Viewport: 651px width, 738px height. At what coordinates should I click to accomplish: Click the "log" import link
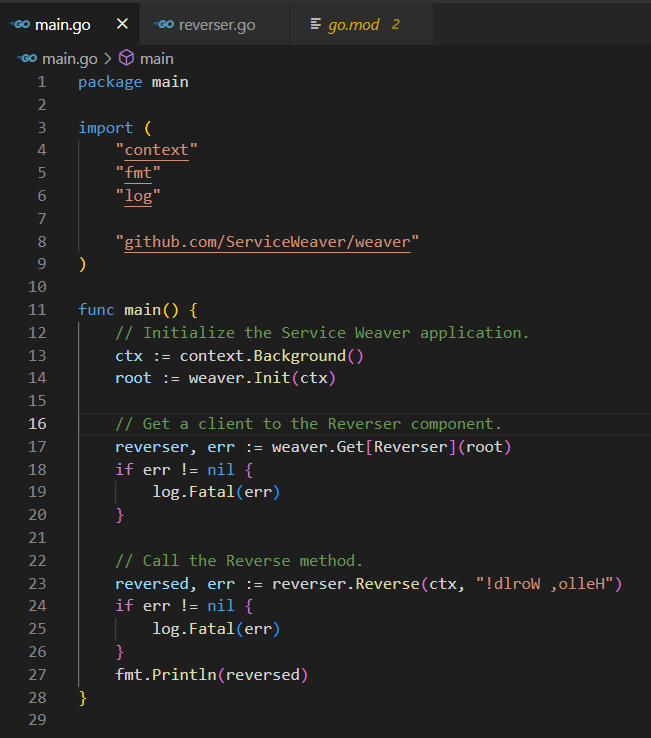click(138, 196)
